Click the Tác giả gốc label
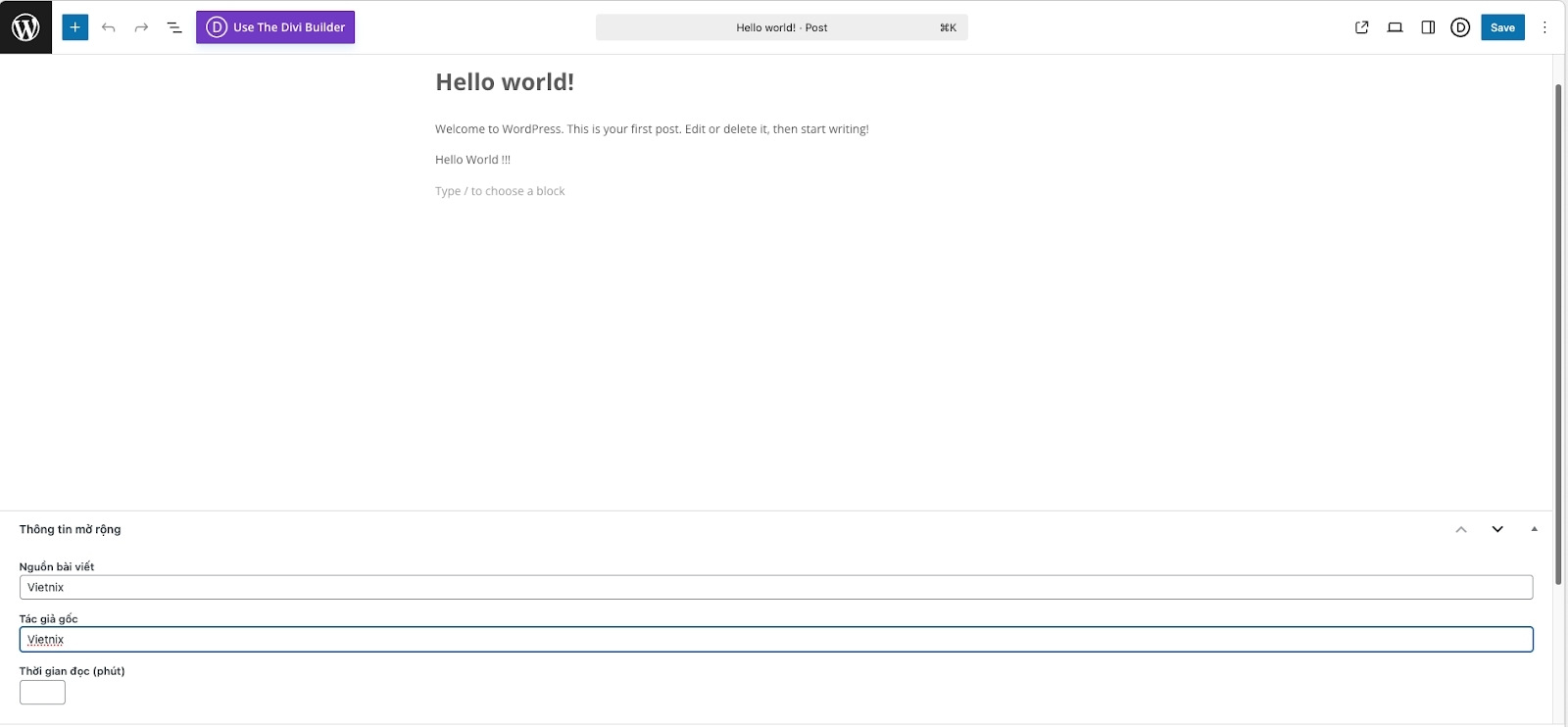 pos(49,618)
